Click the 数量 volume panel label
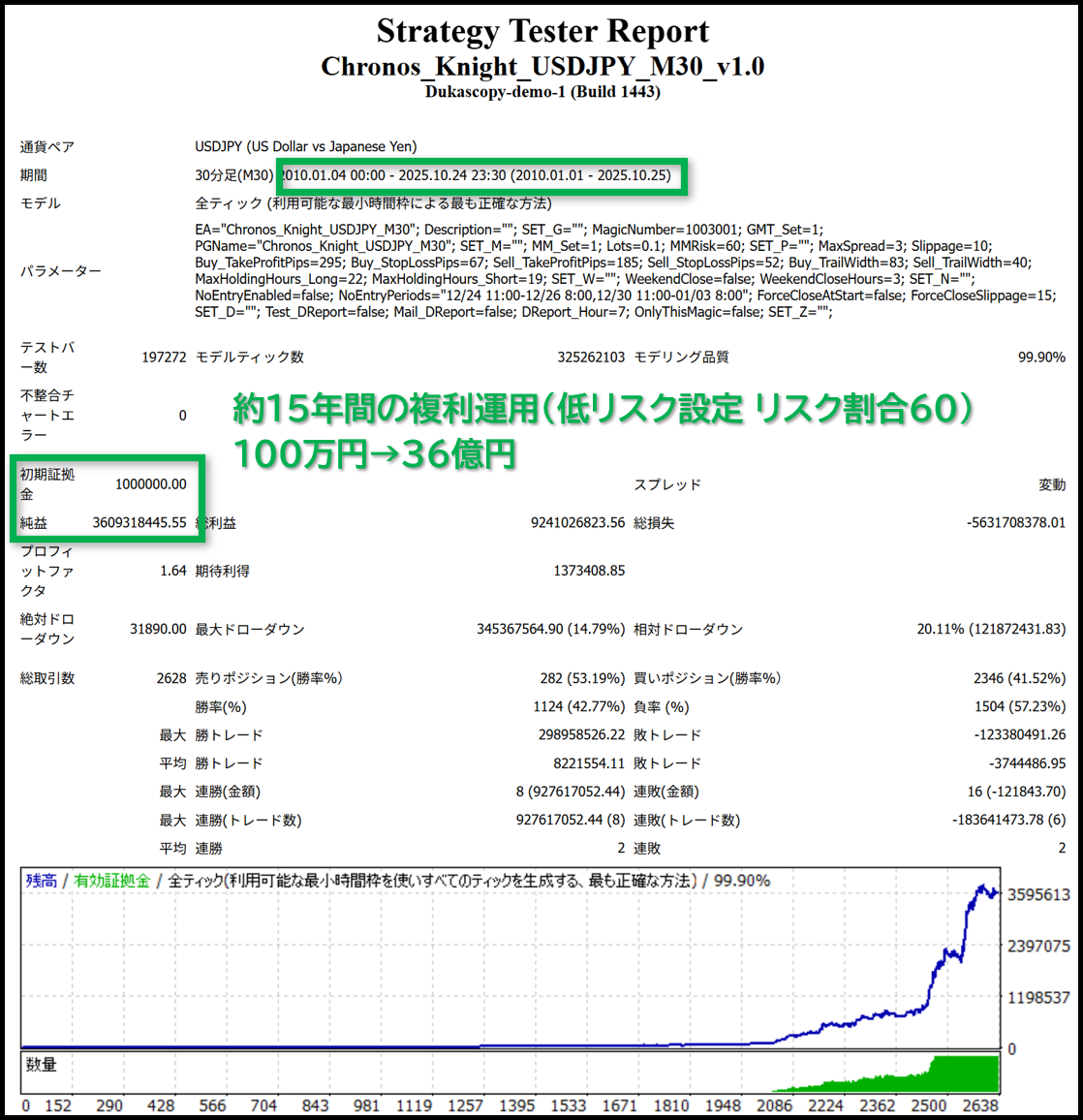The height and width of the screenshot is (1120, 1083). pyautogui.click(x=41, y=1065)
